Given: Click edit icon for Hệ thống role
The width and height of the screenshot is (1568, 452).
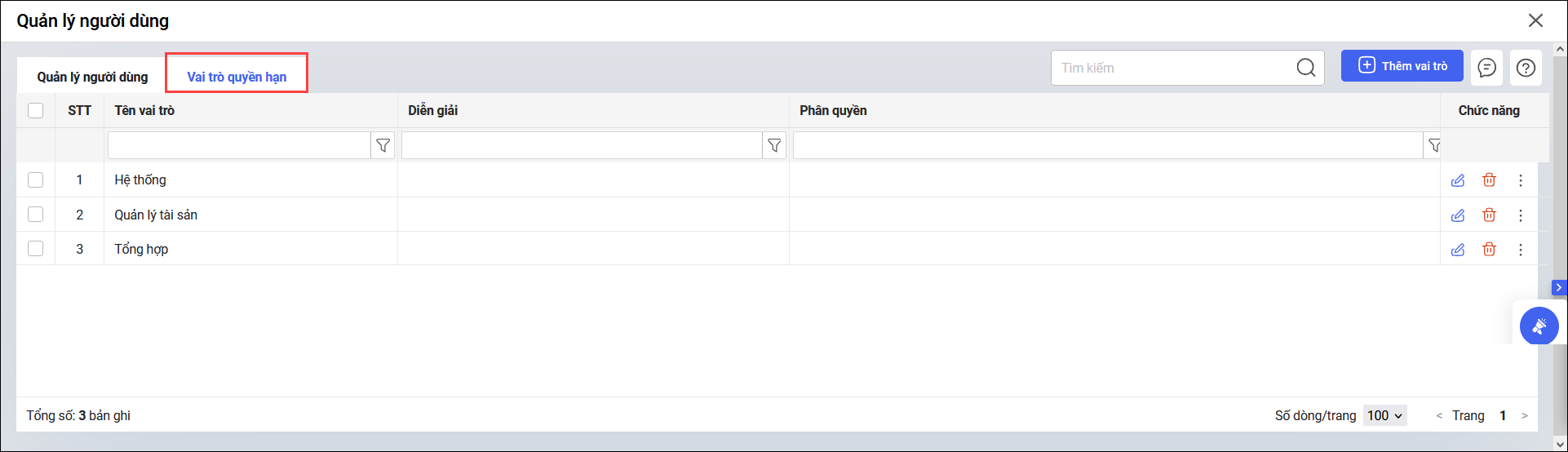Looking at the screenshot, I should 1458,180.
